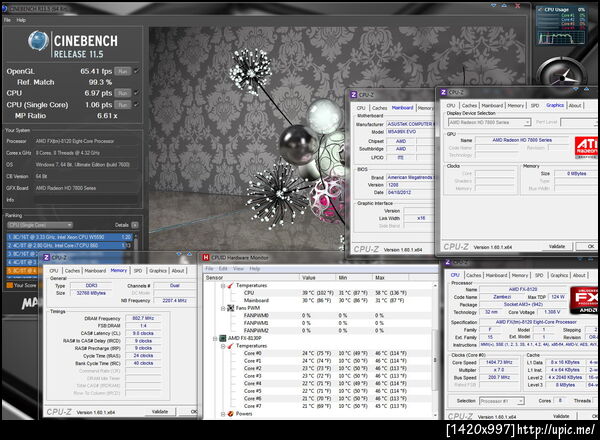The image size is (600, 440).
Task: Click the fan icon beside Fans PWM
Action: (x=230, y=308)
